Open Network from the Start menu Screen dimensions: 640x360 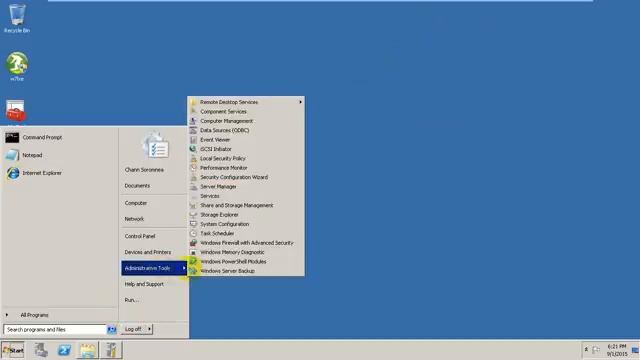coord(134,219)
